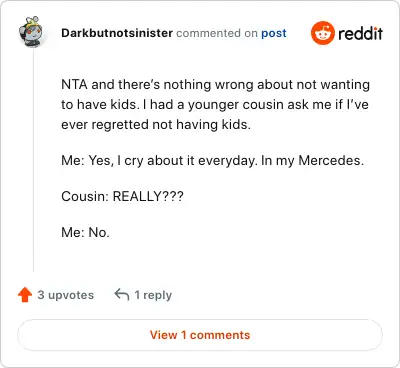Click the orange Reddit Snoo logo
The image size is (400, 368).
click(323, 33)
